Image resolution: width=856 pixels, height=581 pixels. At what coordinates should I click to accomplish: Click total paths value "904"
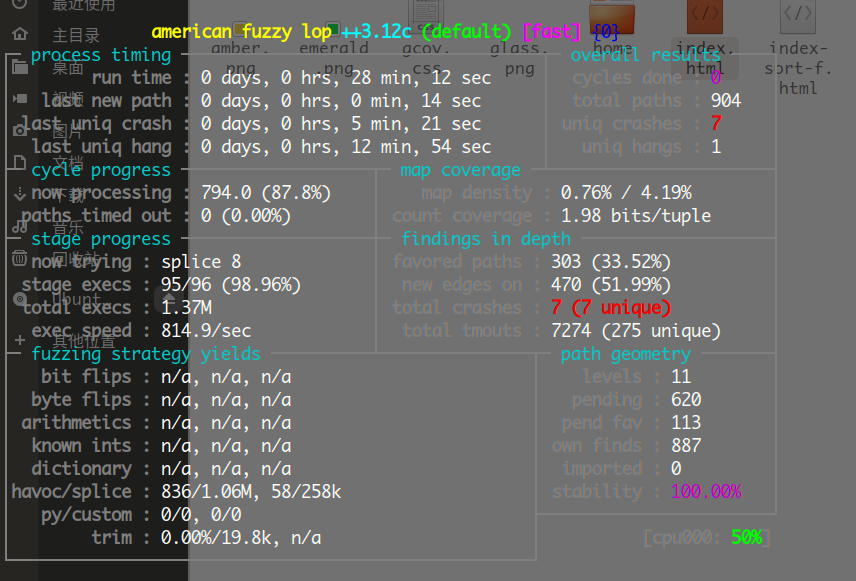point(726,101)
